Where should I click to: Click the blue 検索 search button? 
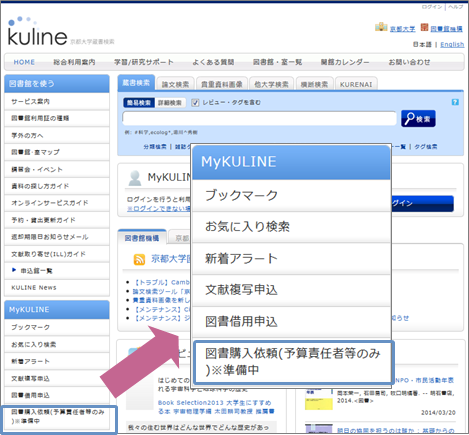(x=418, y=119)
